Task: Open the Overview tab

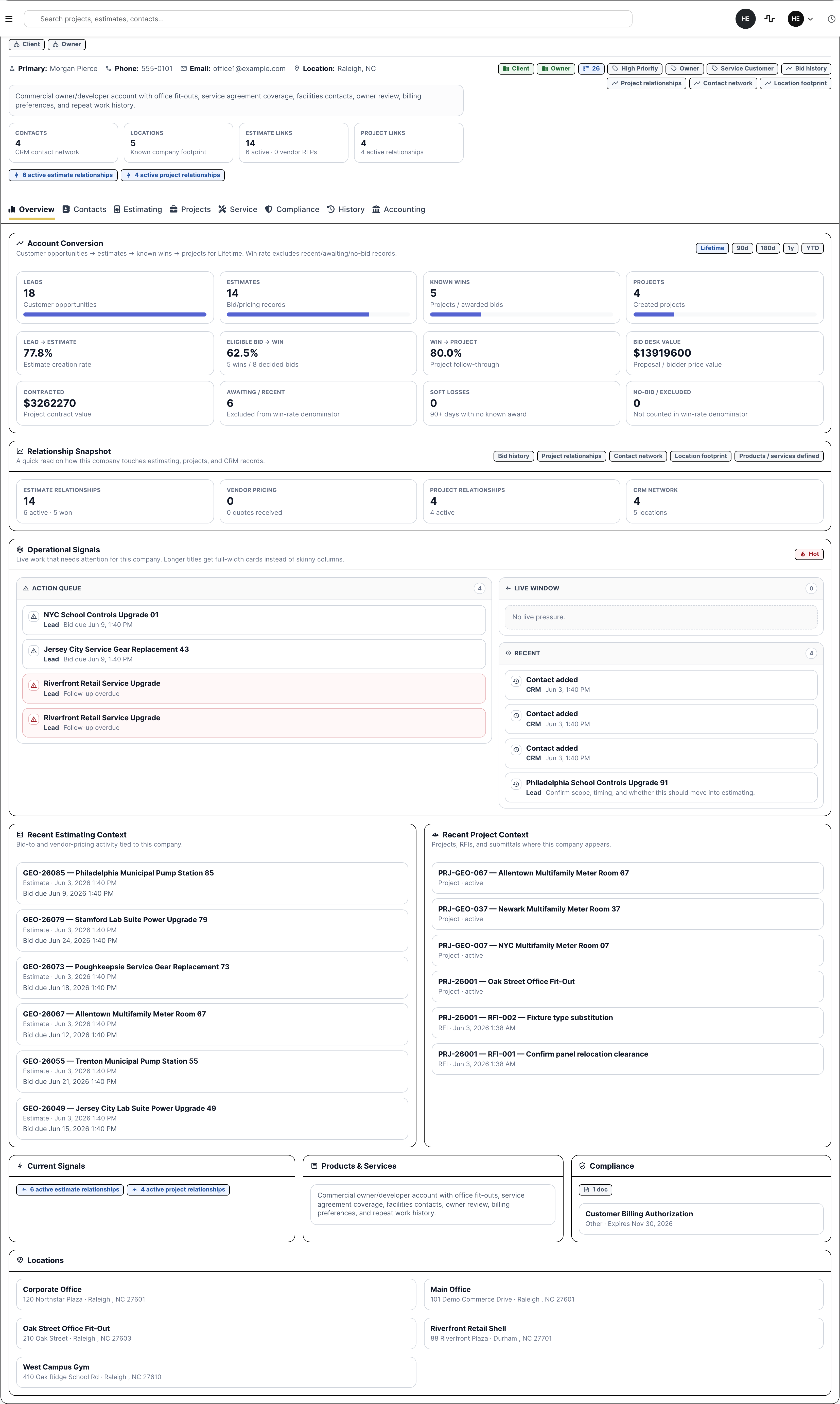Action: point(32,209)
